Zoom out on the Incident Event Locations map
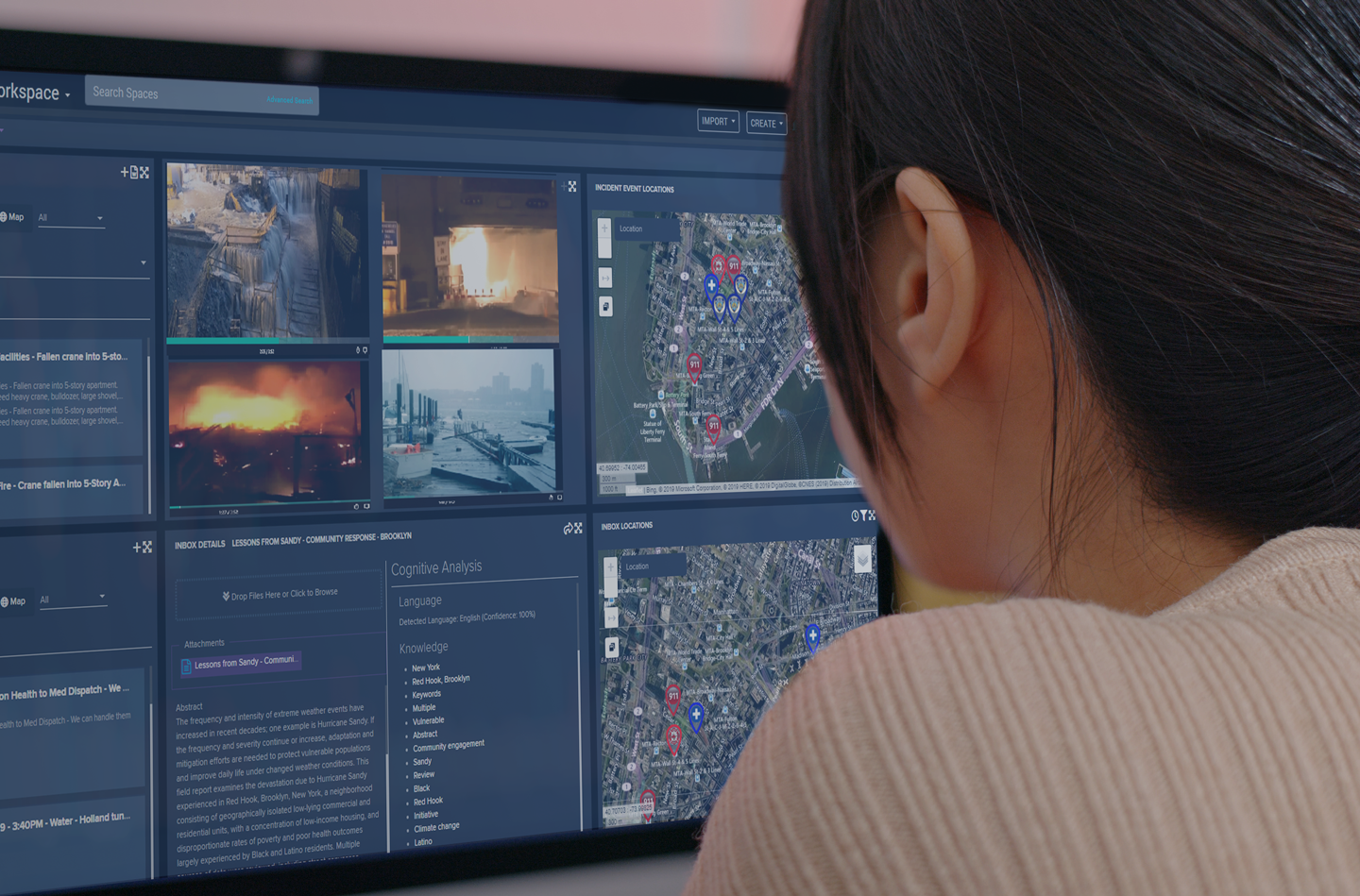The height and width of the screenshot is (896, 1360). pos(604,249)
